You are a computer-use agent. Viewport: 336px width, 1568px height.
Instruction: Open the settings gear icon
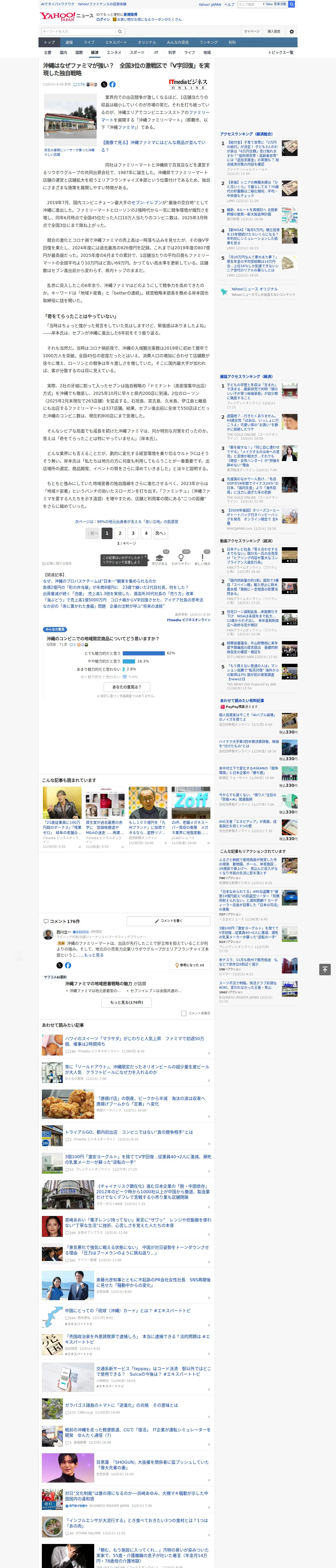(x=292, y=32)
